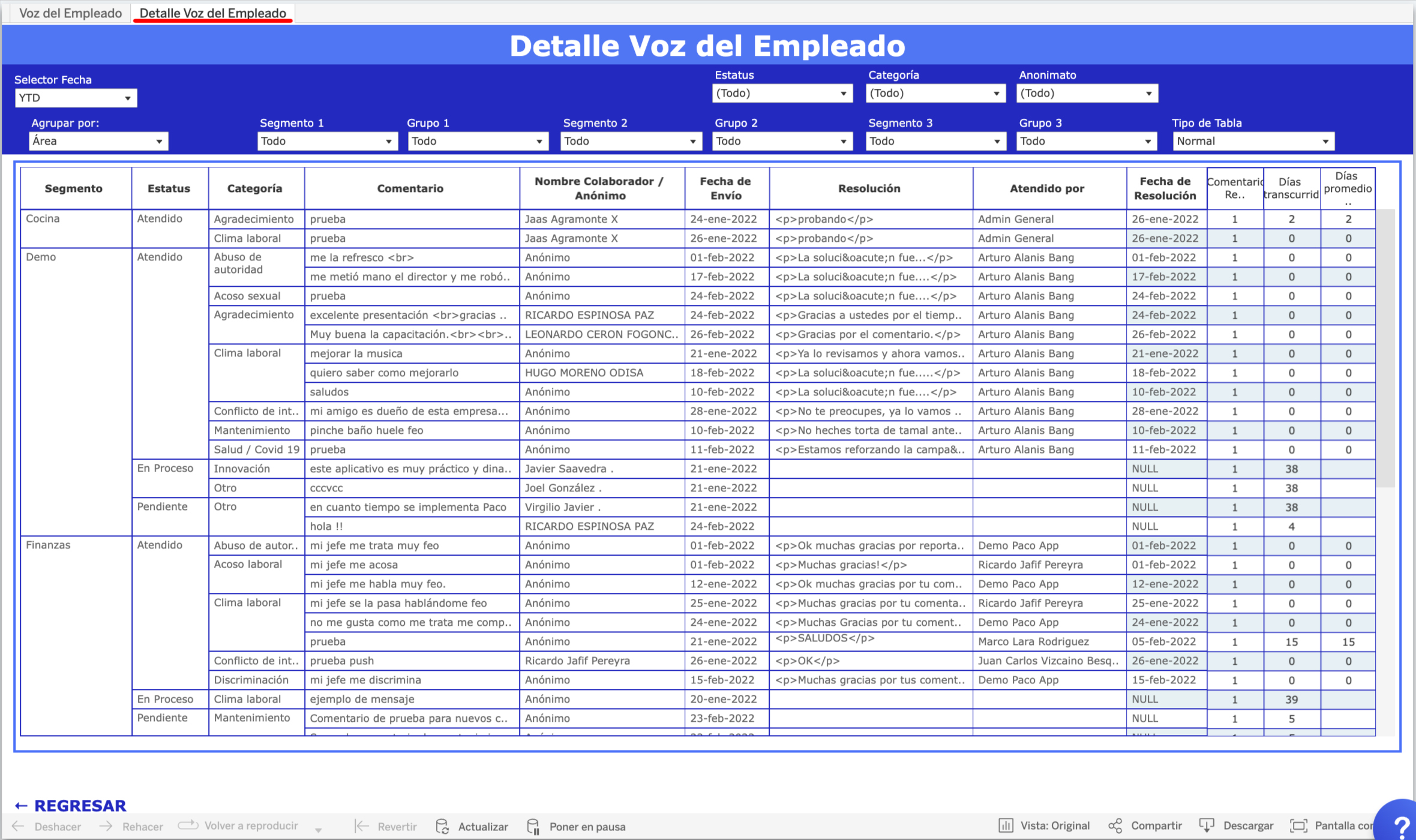
Task: Click the Días transcurridos column header
Action: (x=1291, y=188)
